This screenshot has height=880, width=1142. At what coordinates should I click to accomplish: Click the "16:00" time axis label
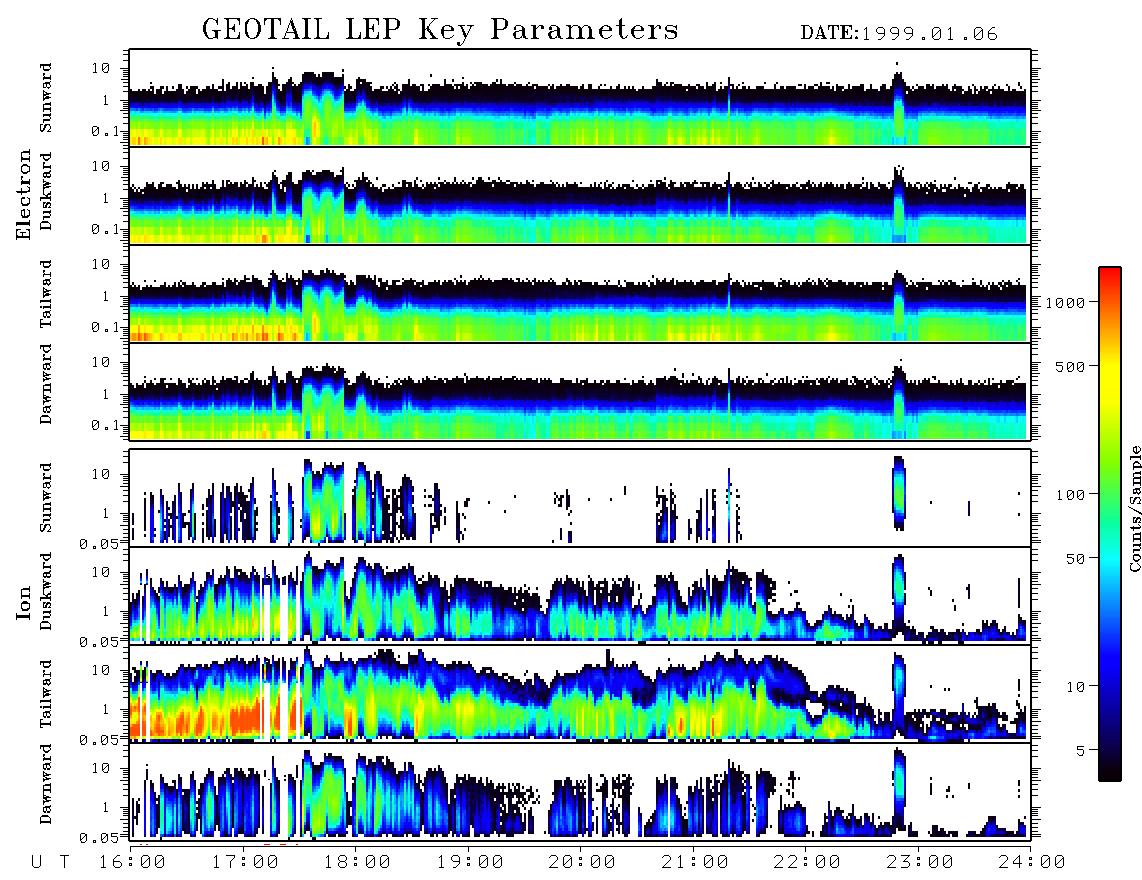(132, 862)
